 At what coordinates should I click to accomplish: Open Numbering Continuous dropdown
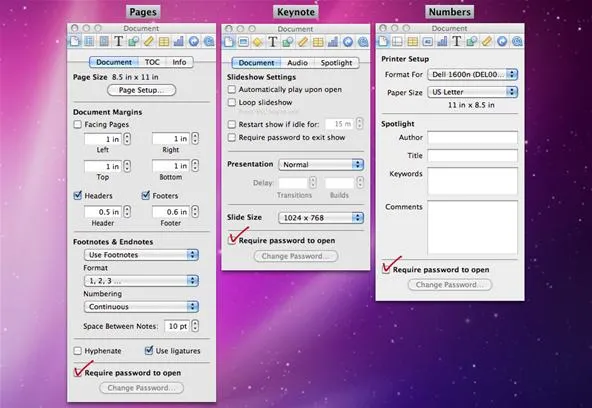[x=141, y=306]
